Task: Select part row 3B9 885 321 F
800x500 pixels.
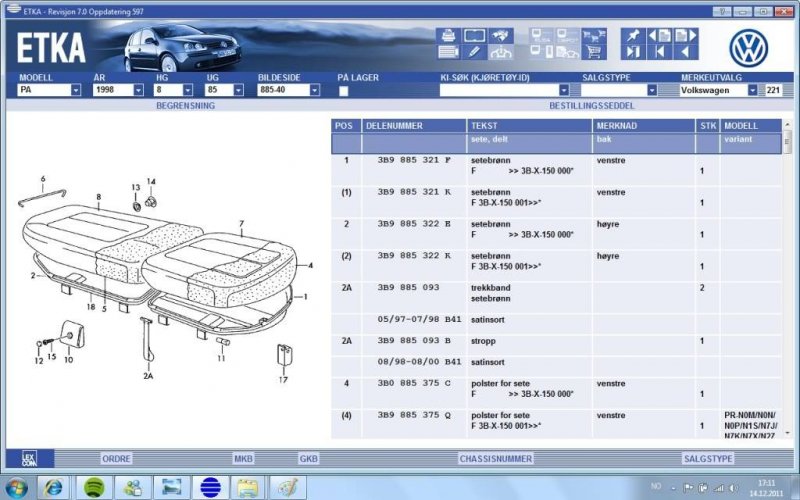Action: pos(413,160)
